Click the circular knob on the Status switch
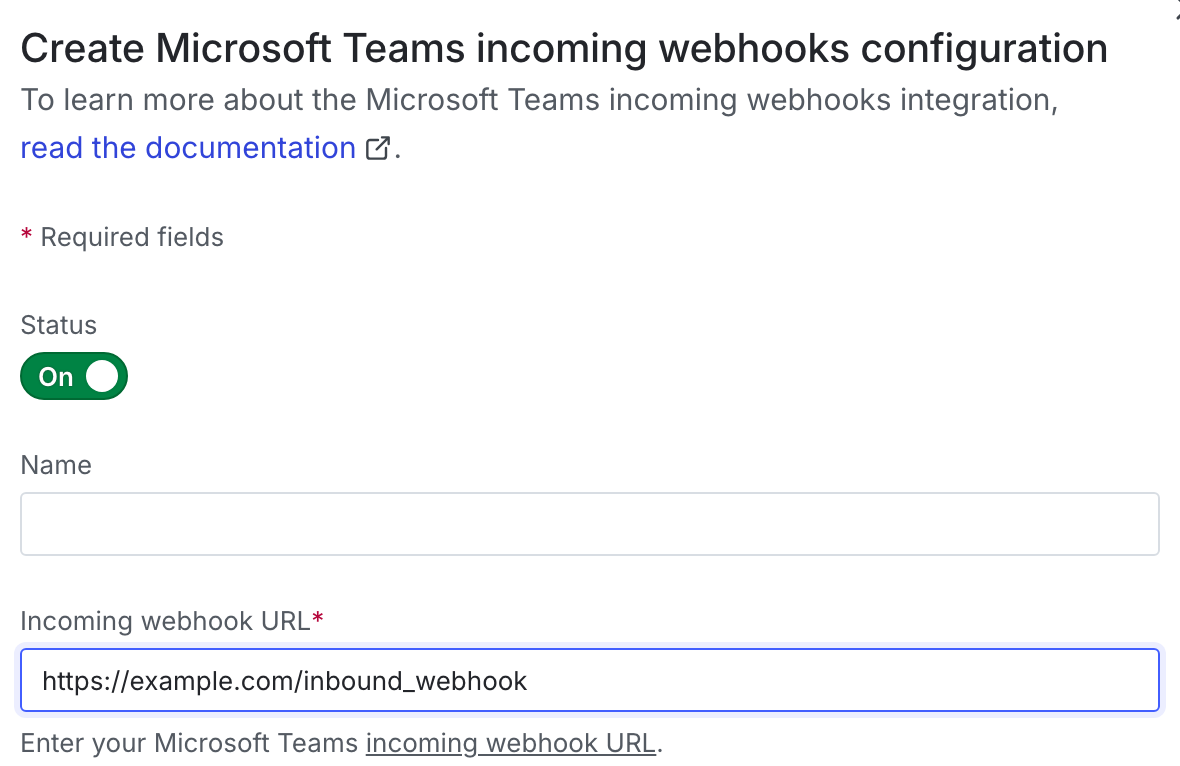The image size is (1180, 766). pyautogui.click(x=101, y=376)
